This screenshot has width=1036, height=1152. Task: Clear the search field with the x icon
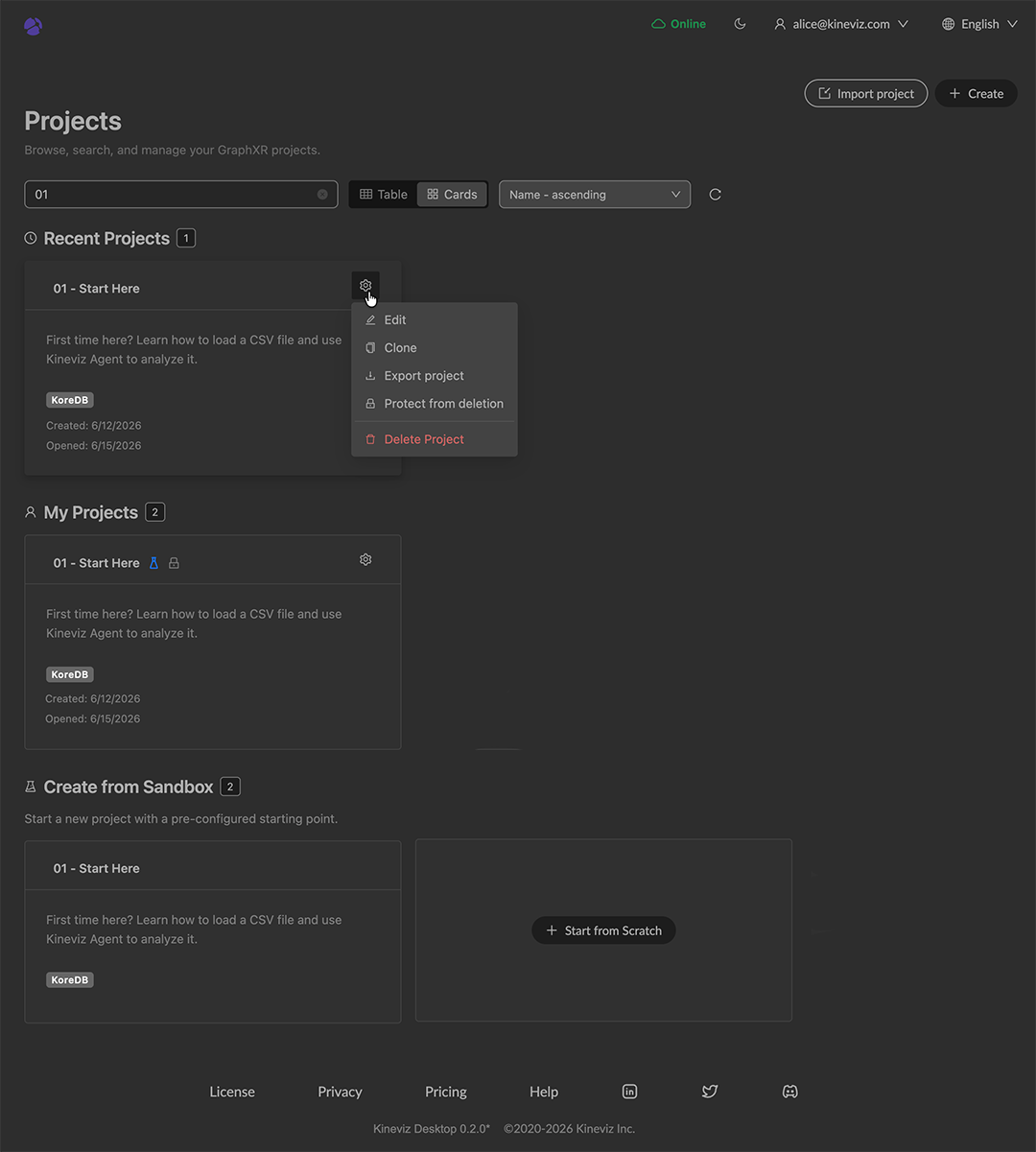click(322, 195)
